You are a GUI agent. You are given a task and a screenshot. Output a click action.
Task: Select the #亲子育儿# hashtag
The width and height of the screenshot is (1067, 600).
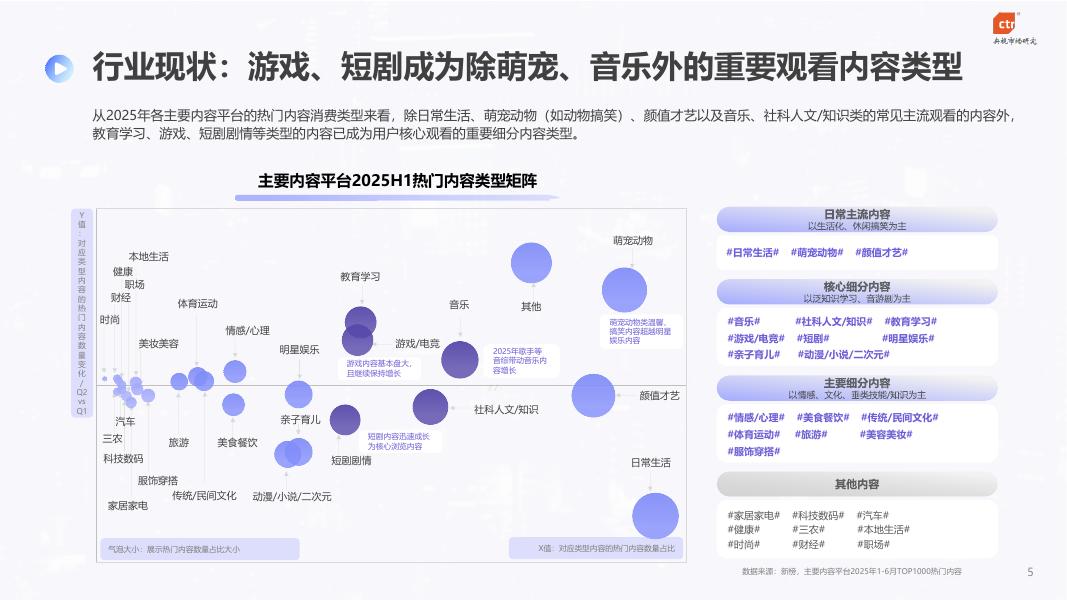(x=753, y=354)
